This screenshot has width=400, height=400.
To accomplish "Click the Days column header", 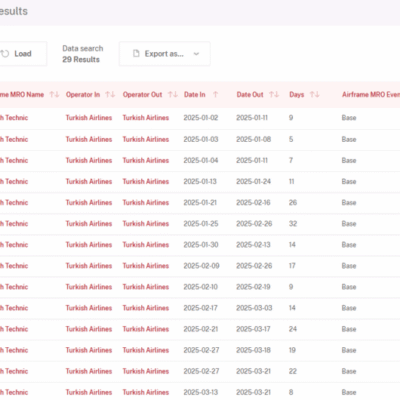I will tap(297, 95).
